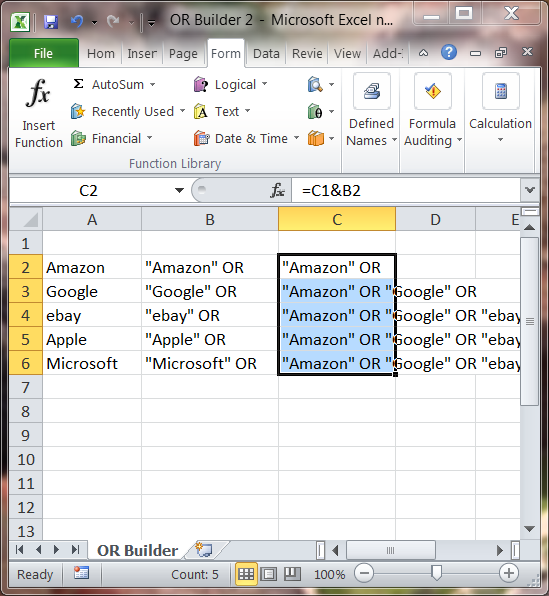The image size is (549, 596).
Task: Open the Text functions list
Action: click(222, 111)
